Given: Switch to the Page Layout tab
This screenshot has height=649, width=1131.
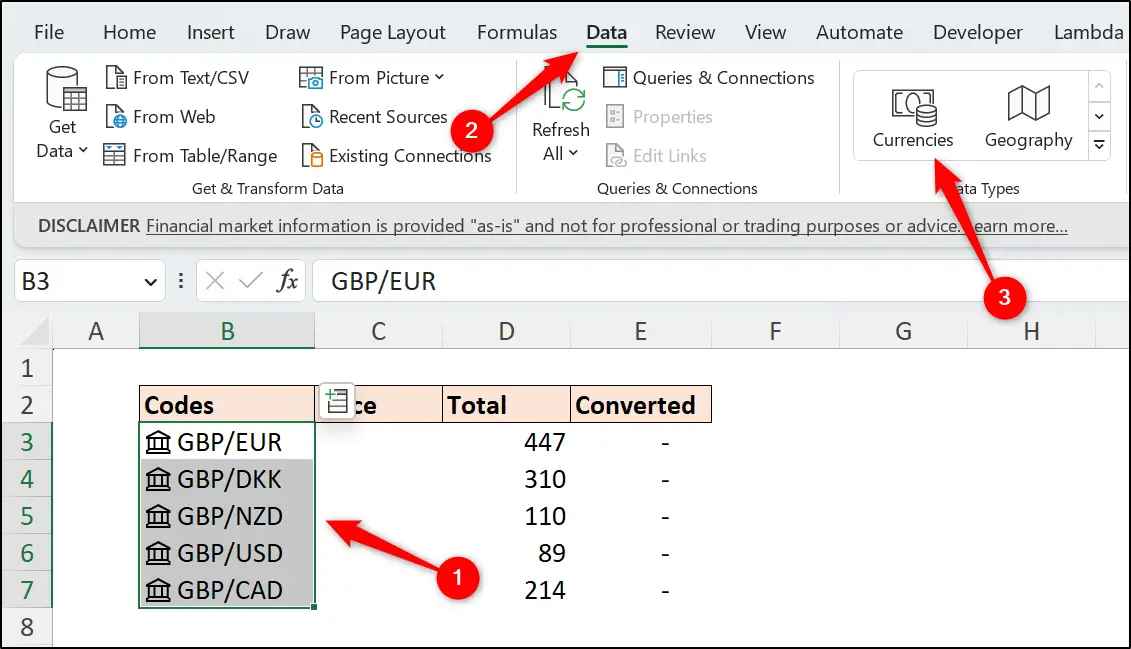Looking at the screenshot, I should [x=392, y=32].
